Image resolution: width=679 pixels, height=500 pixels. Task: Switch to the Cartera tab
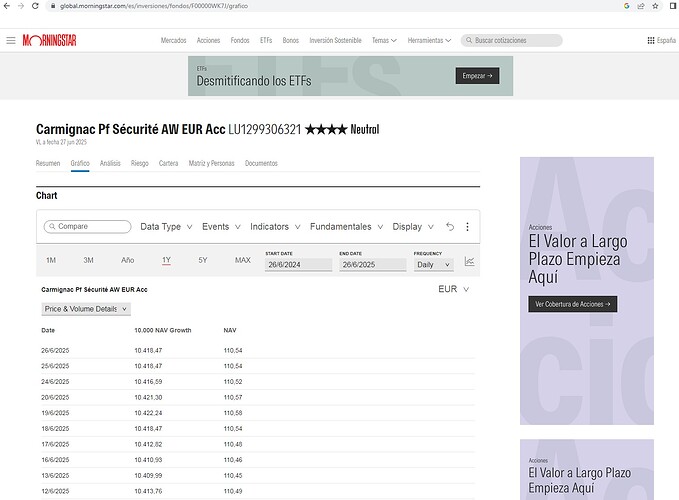coord(168,163)
